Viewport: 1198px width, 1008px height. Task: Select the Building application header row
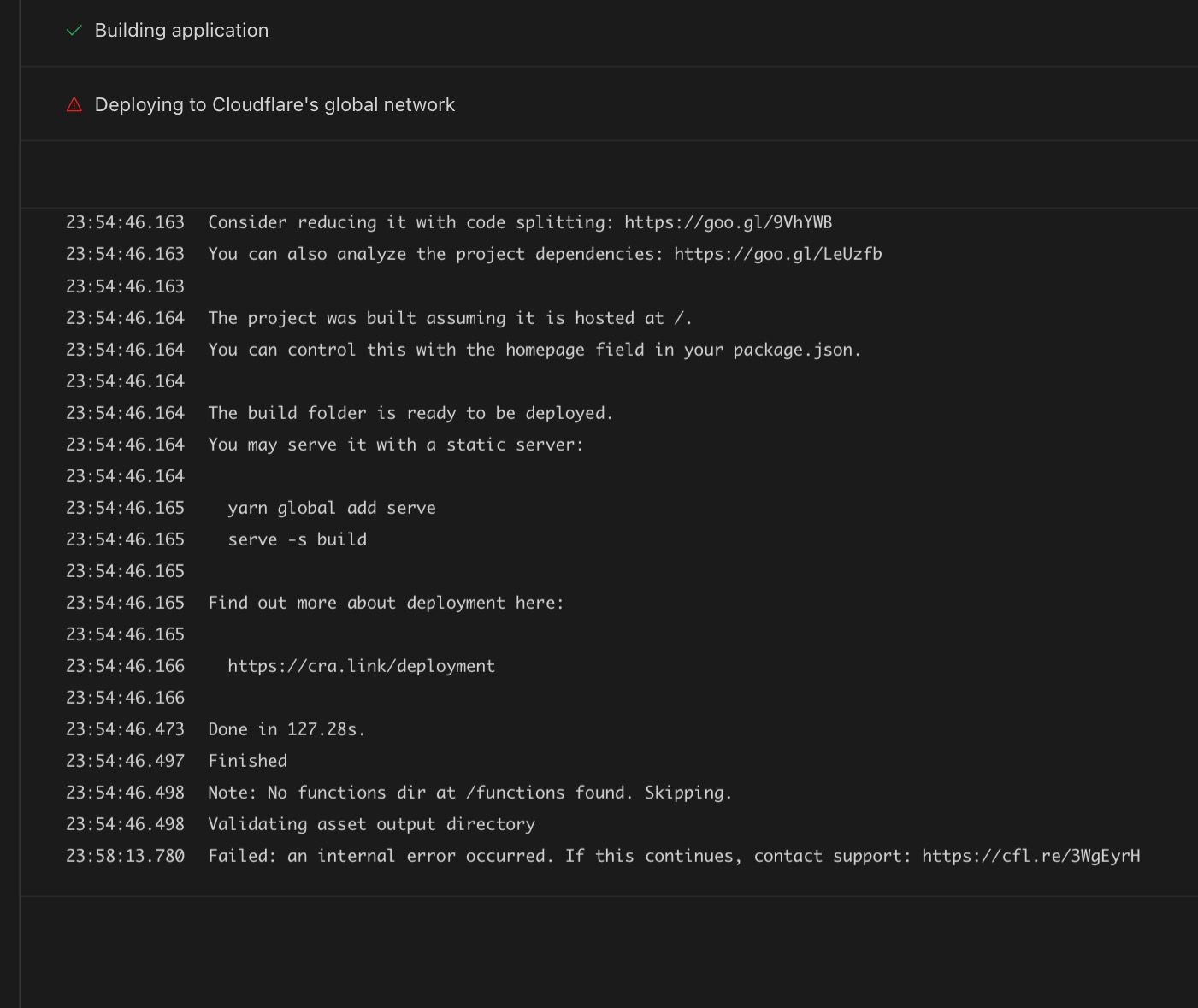pyautogui.click(x=181, y=30)
